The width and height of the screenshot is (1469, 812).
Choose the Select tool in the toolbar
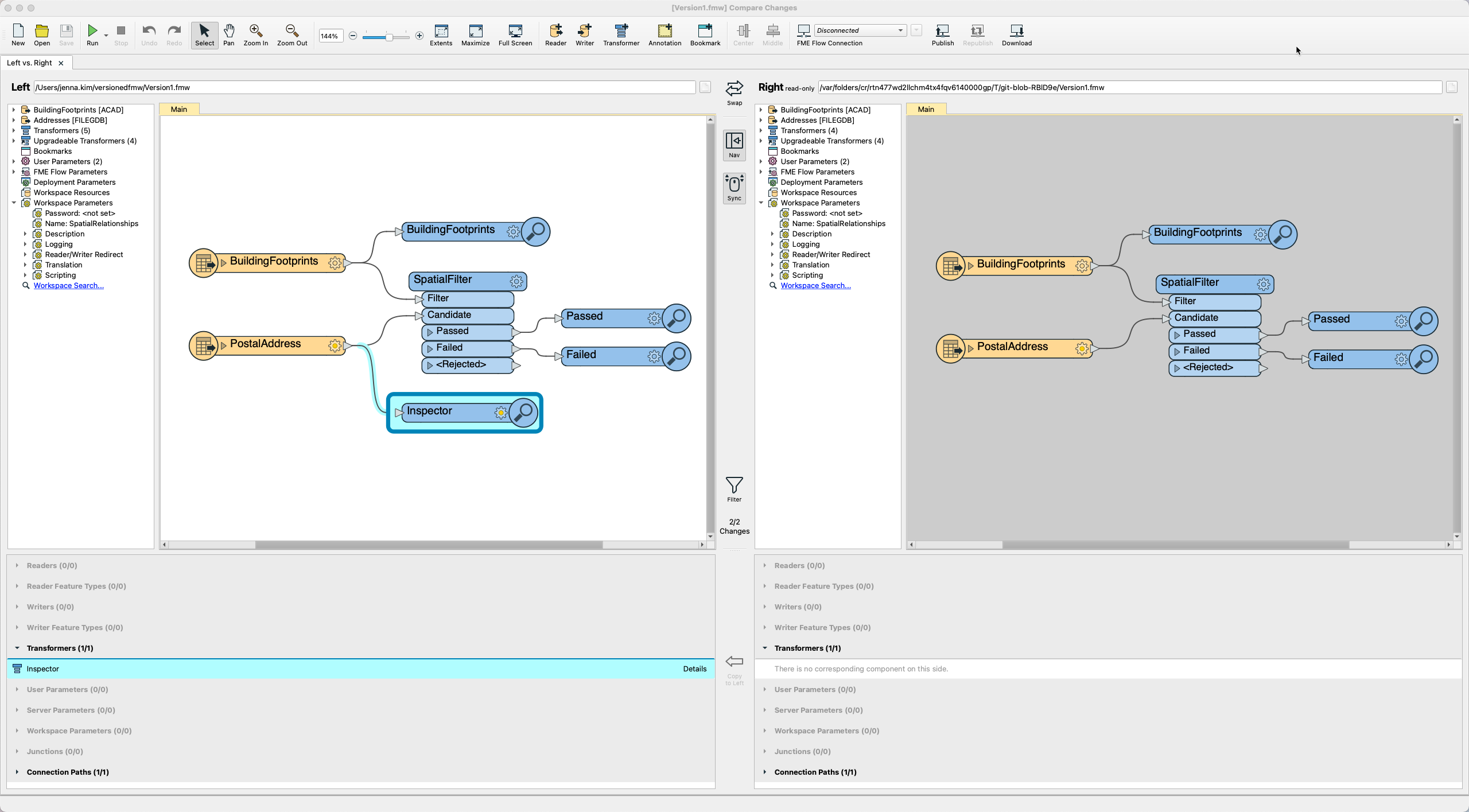coord(204,34)
